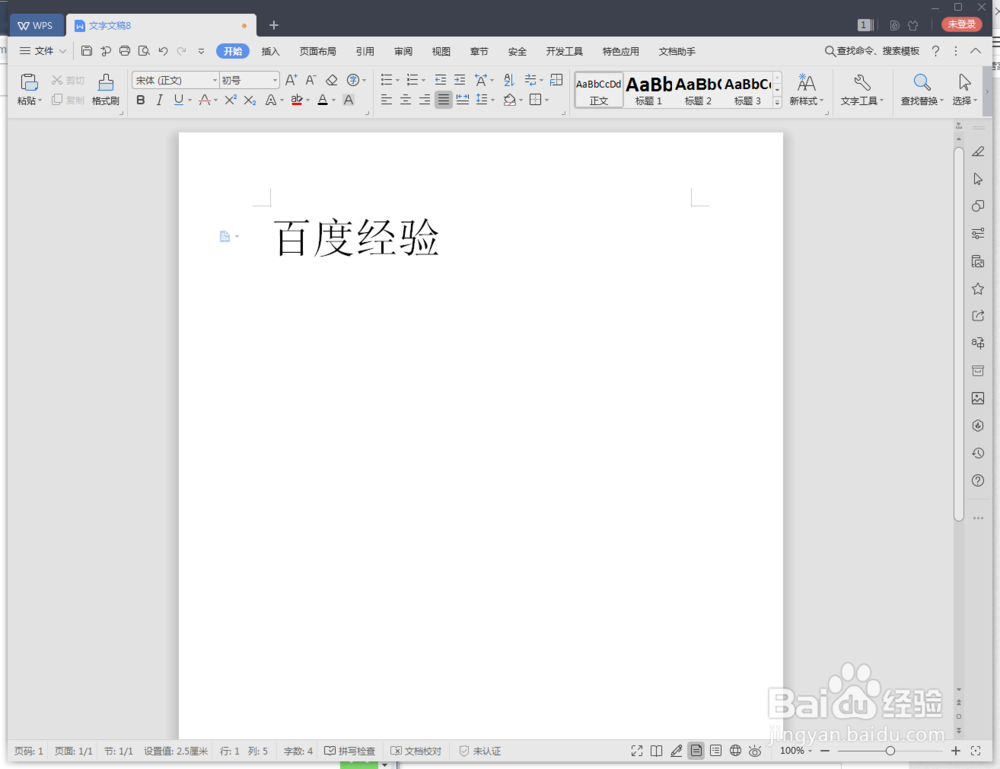This screenshot has width=1000, height=769.
Task: Open the font size dropdown
Action: click(275, 80)
